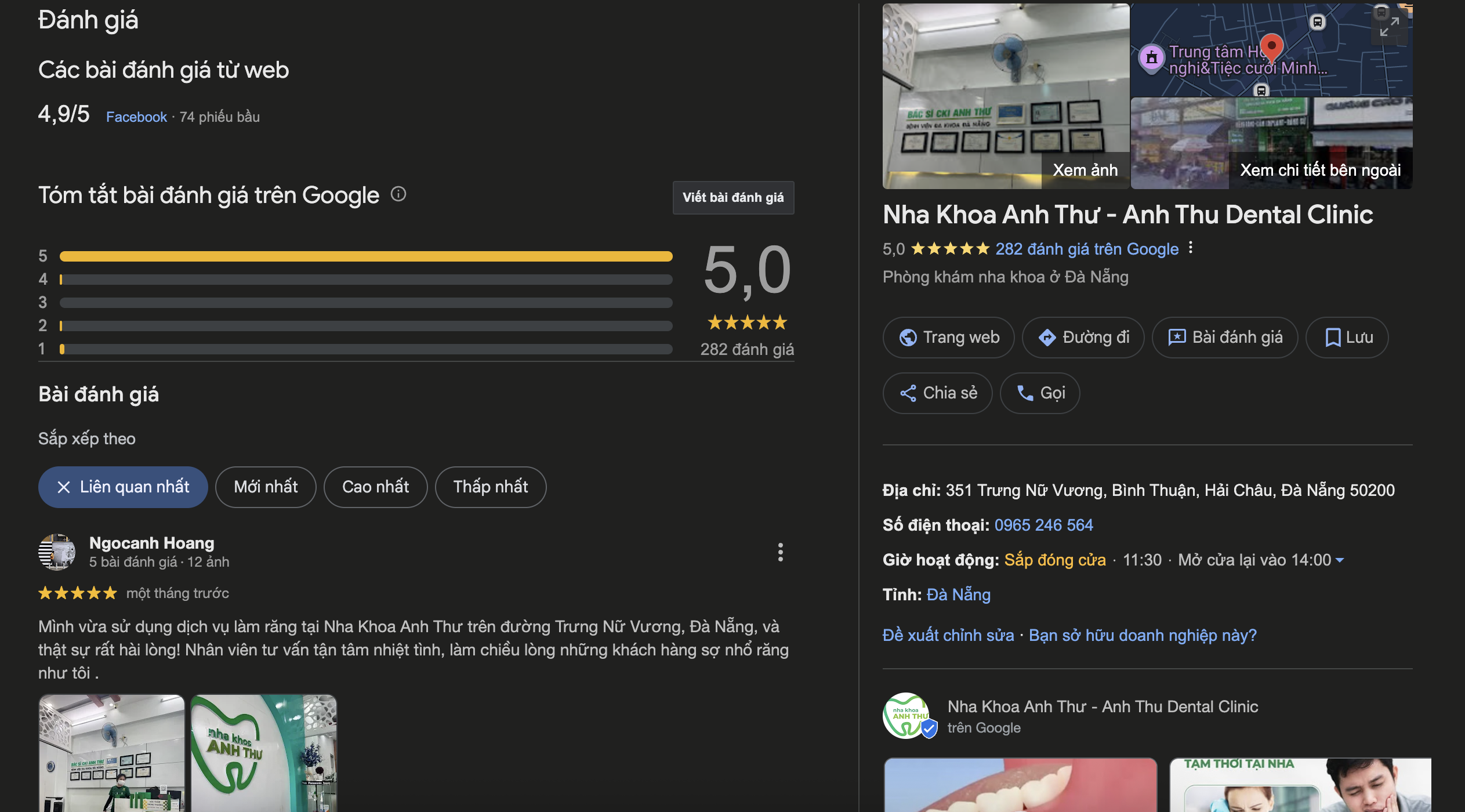The width and height of the screenshot is (1465, 812).
Task: Select Thấp nhất rating sort chip
Action: pyautogui.click(x=490, y=487)
